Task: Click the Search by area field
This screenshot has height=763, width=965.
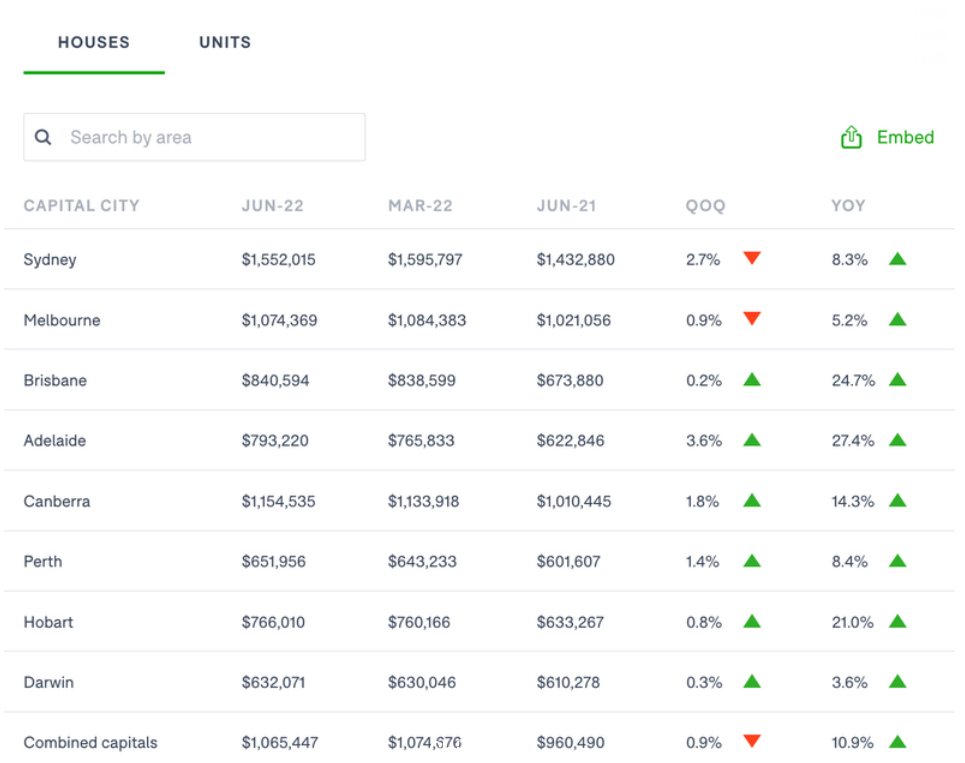Action: pos(194,137)
